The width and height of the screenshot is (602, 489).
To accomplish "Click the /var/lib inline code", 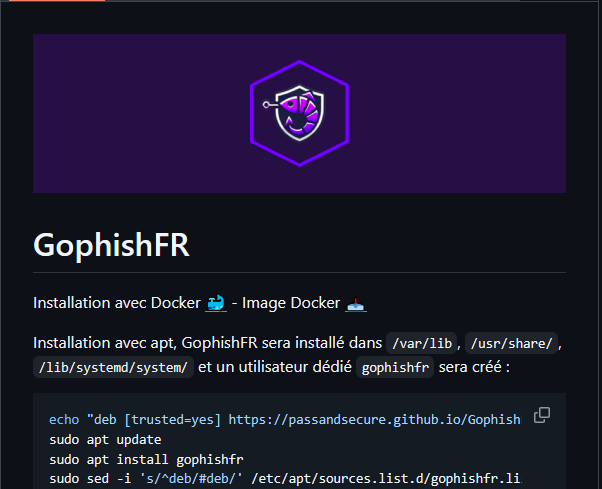I will [422, 343].
